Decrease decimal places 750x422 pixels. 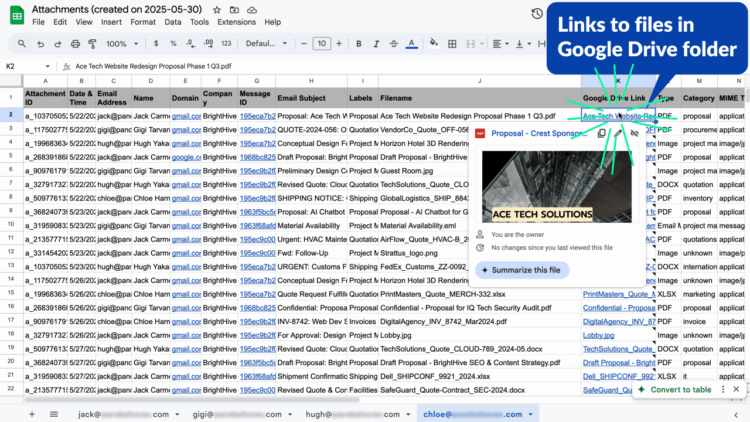(x=190, y=44)
